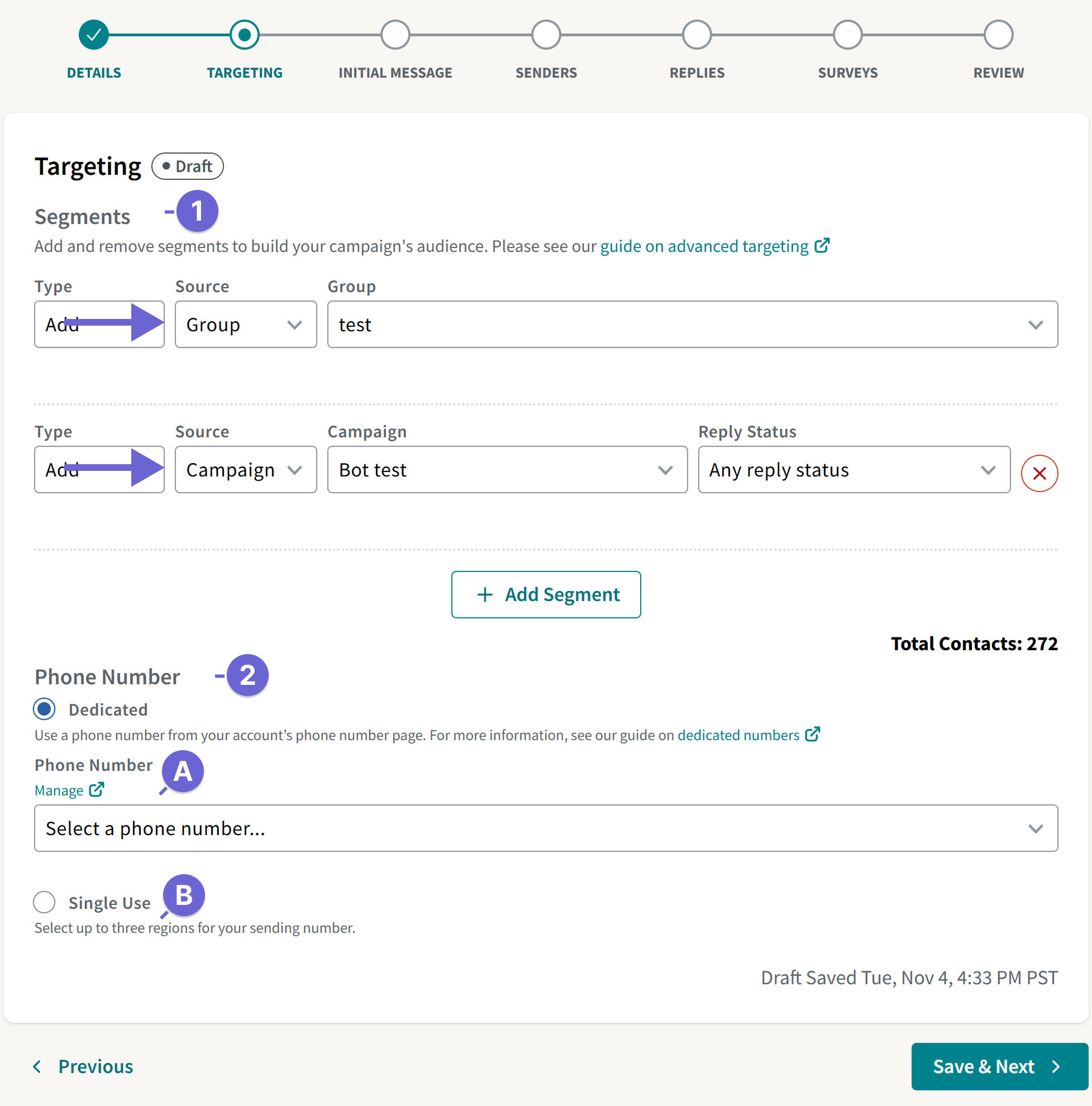Remove the campaign segment with the red X icon
Image resolution: width=1092 pixels, height=1106 pixels.
click(1039, 473)
